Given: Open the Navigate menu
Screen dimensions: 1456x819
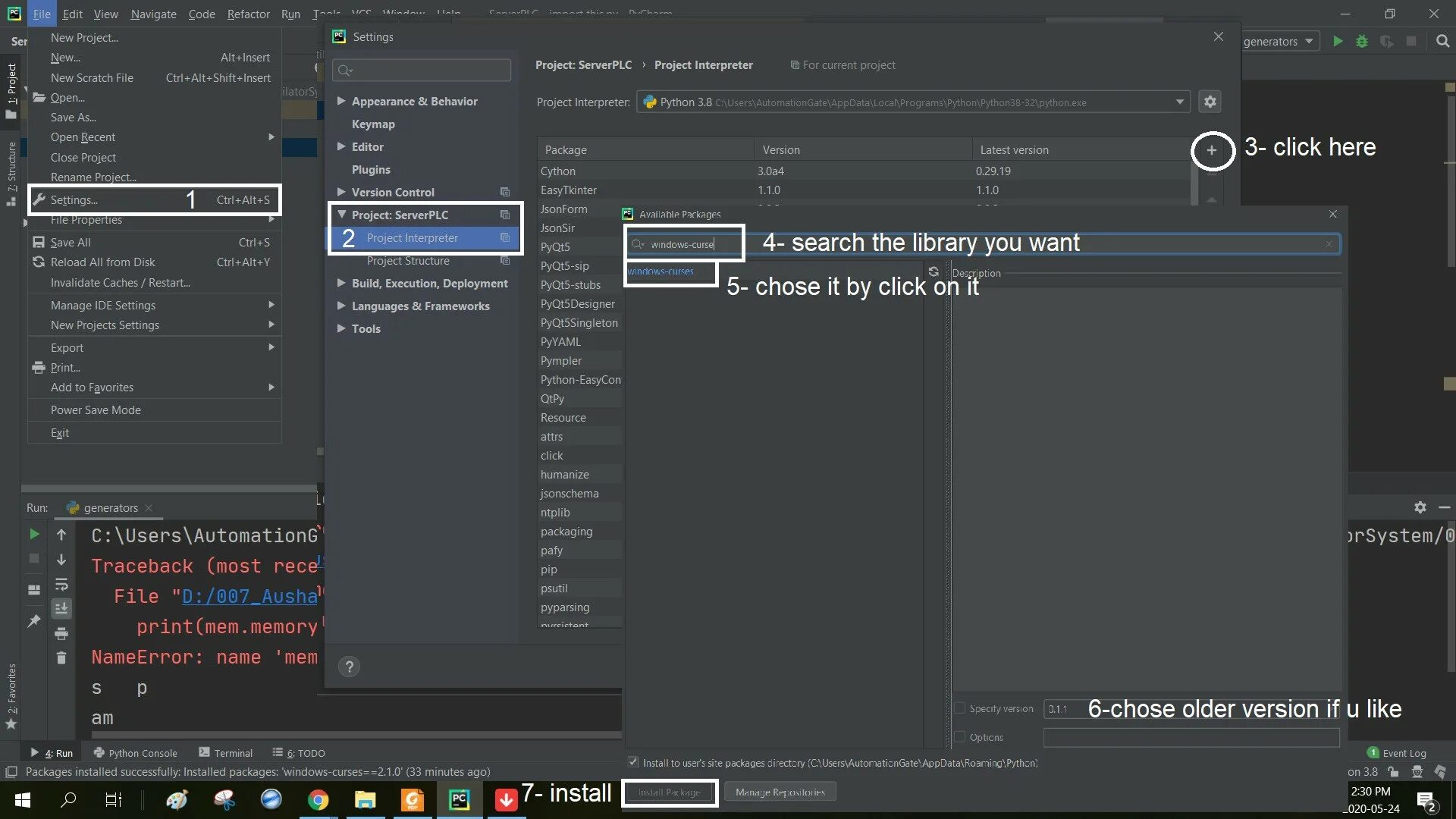Looking at the screenshot, I should tap(153, 14).
